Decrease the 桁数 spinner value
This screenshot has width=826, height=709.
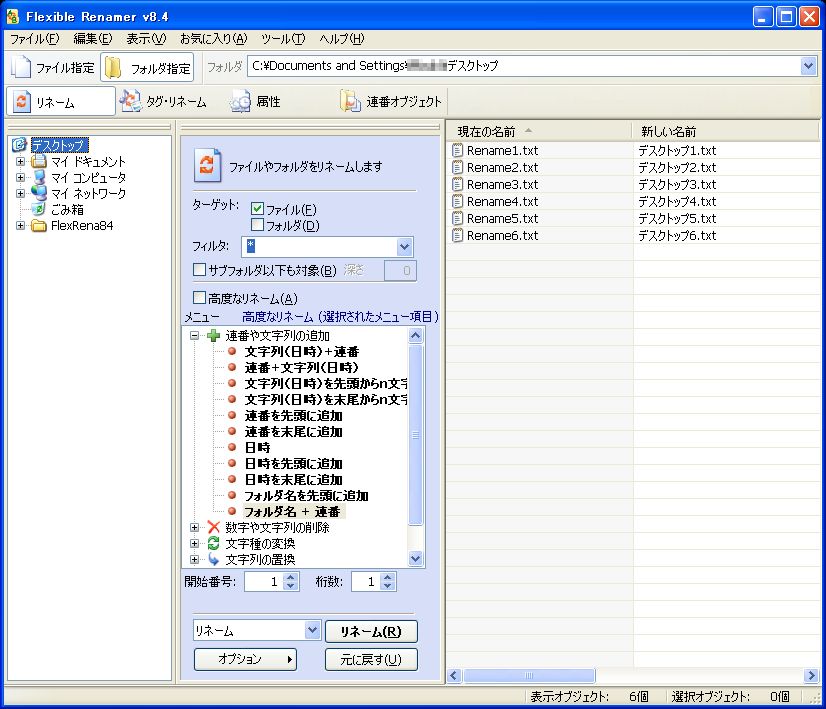click(388, 586)
